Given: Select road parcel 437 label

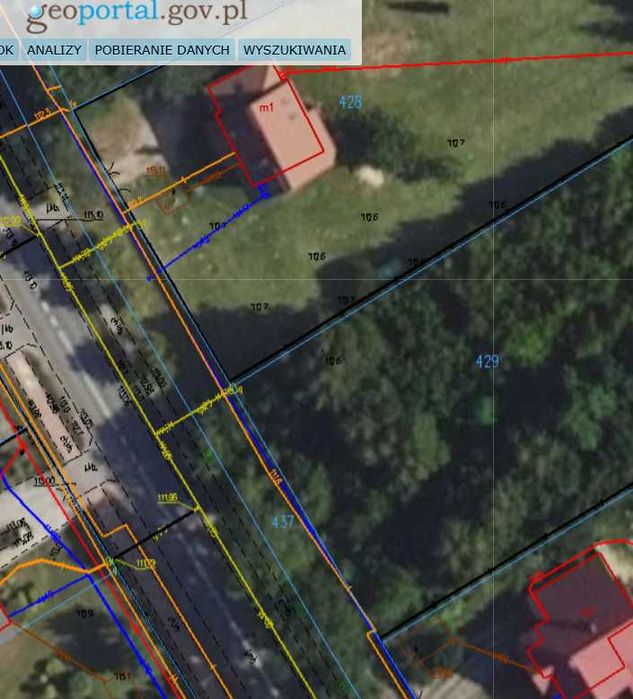Looking at the screenshot, I should coord(283,522).
